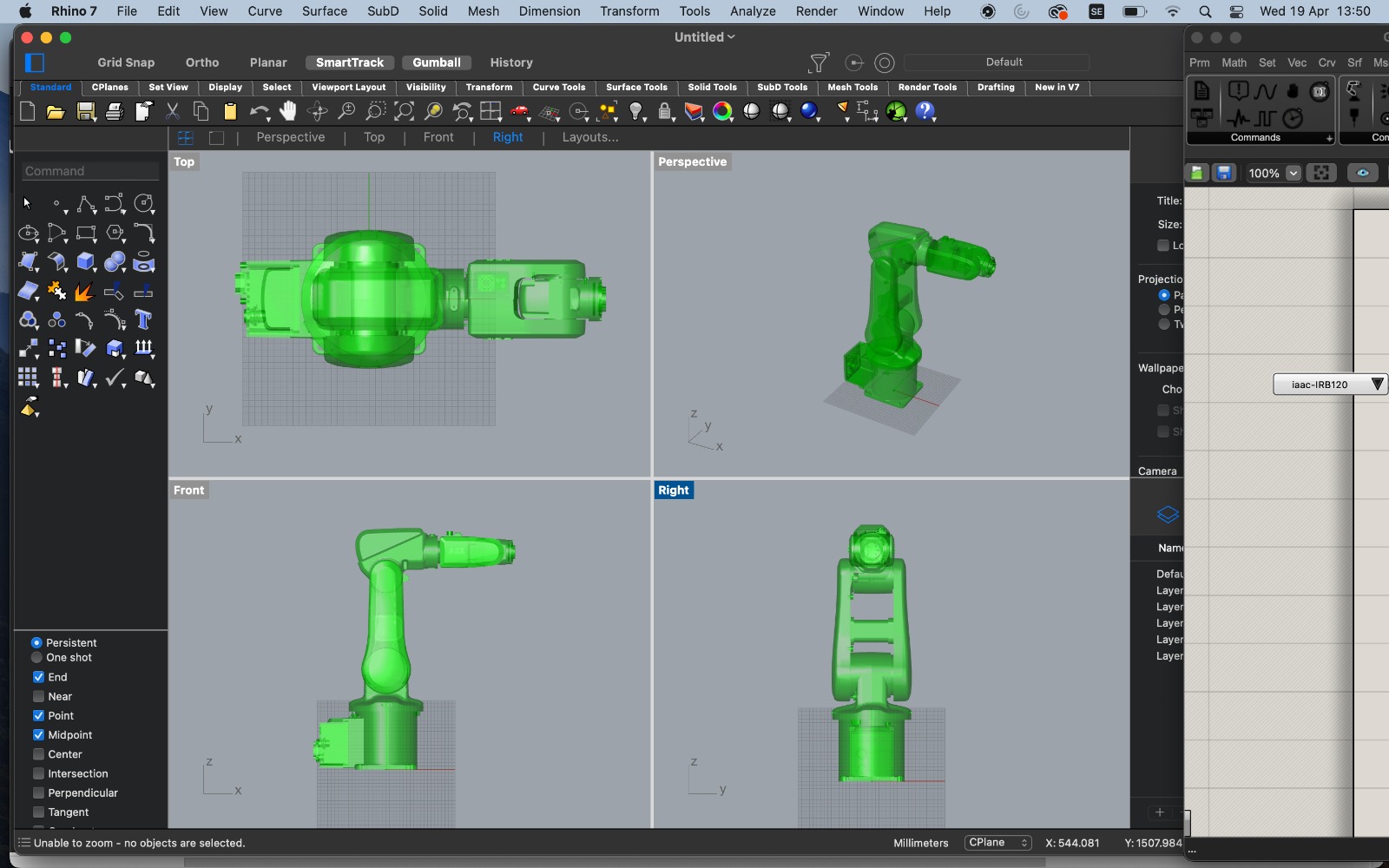Viewport: 1389px width, 868px height.
Task: Open the Untitled document title dropdown
Action: coord(705,37)
